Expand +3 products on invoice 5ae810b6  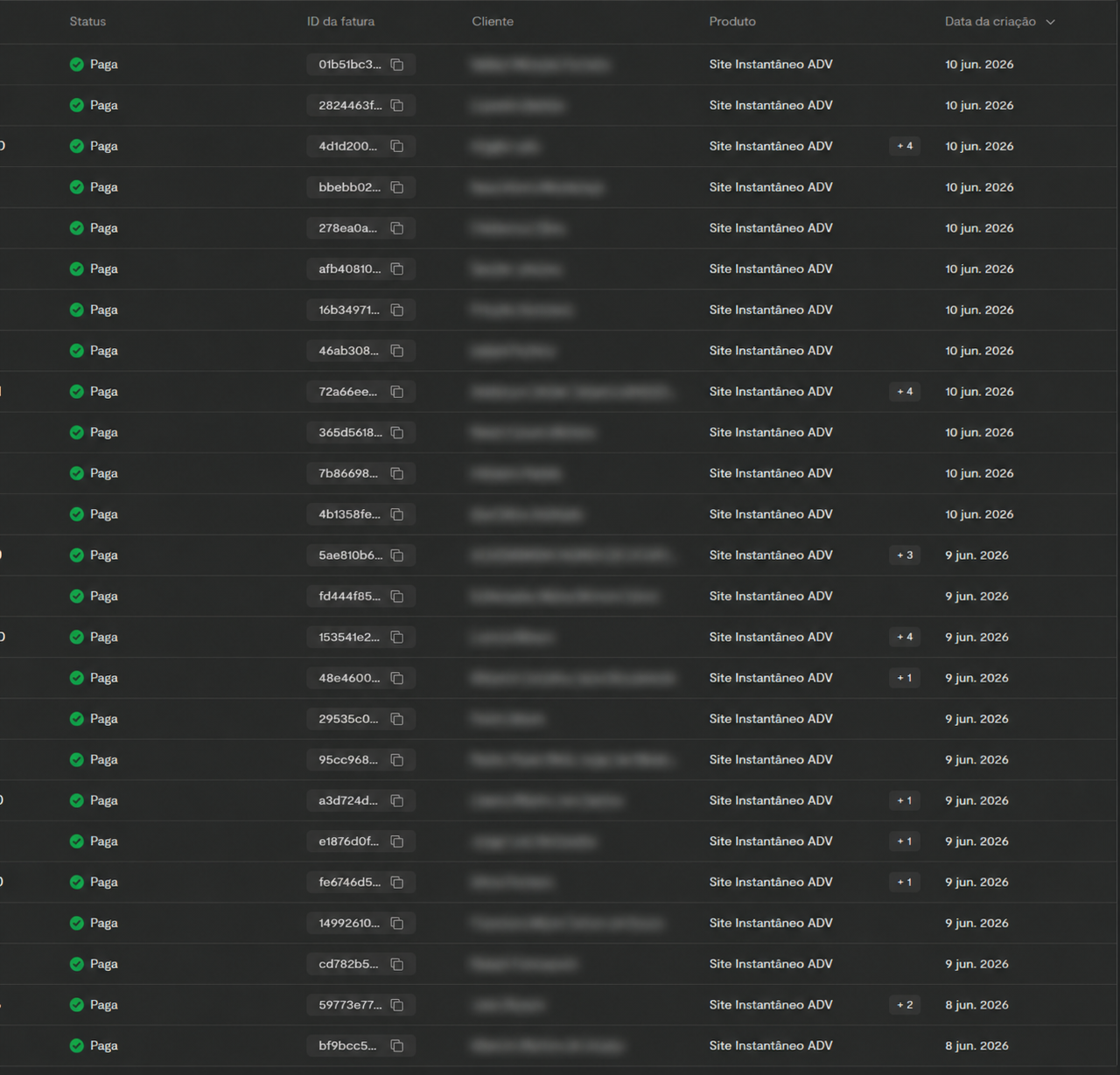(905, 555)
